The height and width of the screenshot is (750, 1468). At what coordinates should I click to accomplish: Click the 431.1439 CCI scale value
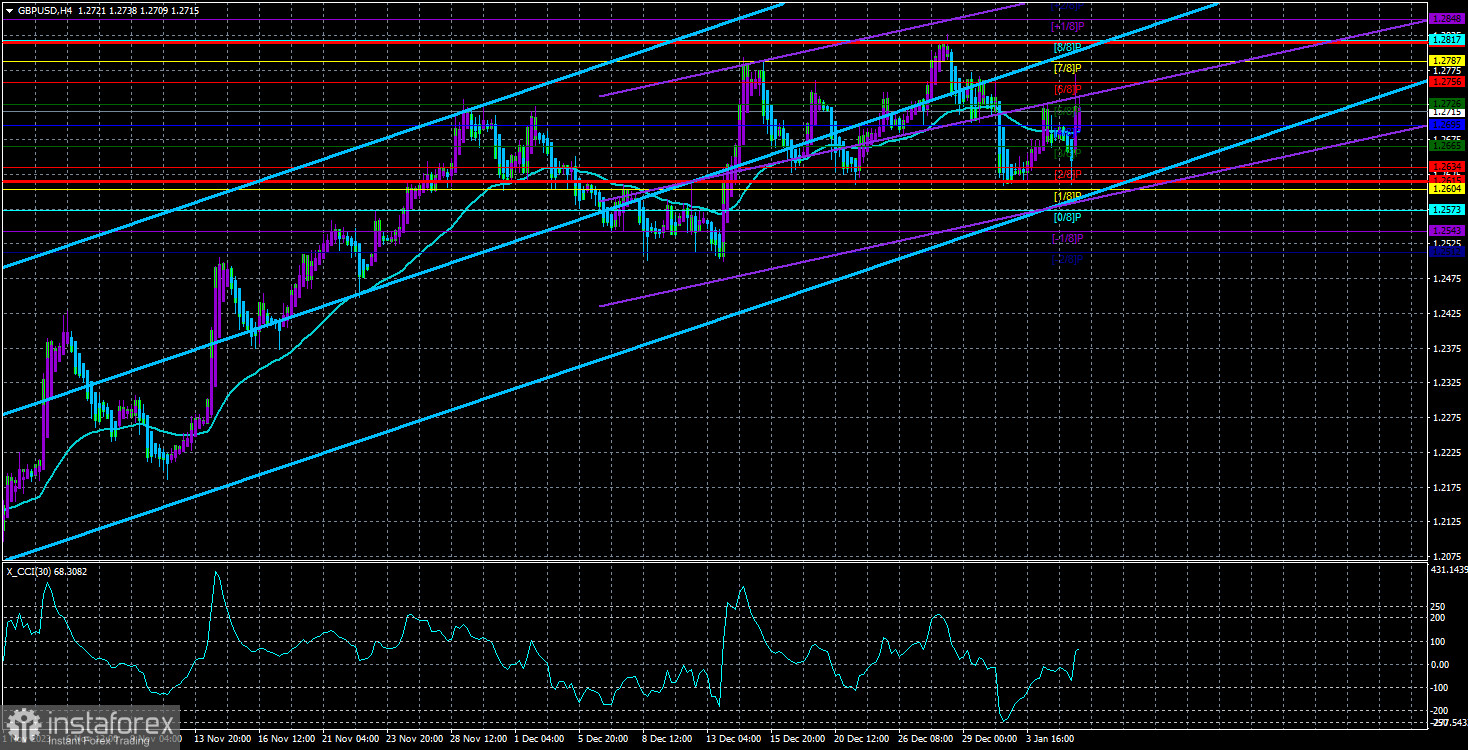click(1448, 569)
